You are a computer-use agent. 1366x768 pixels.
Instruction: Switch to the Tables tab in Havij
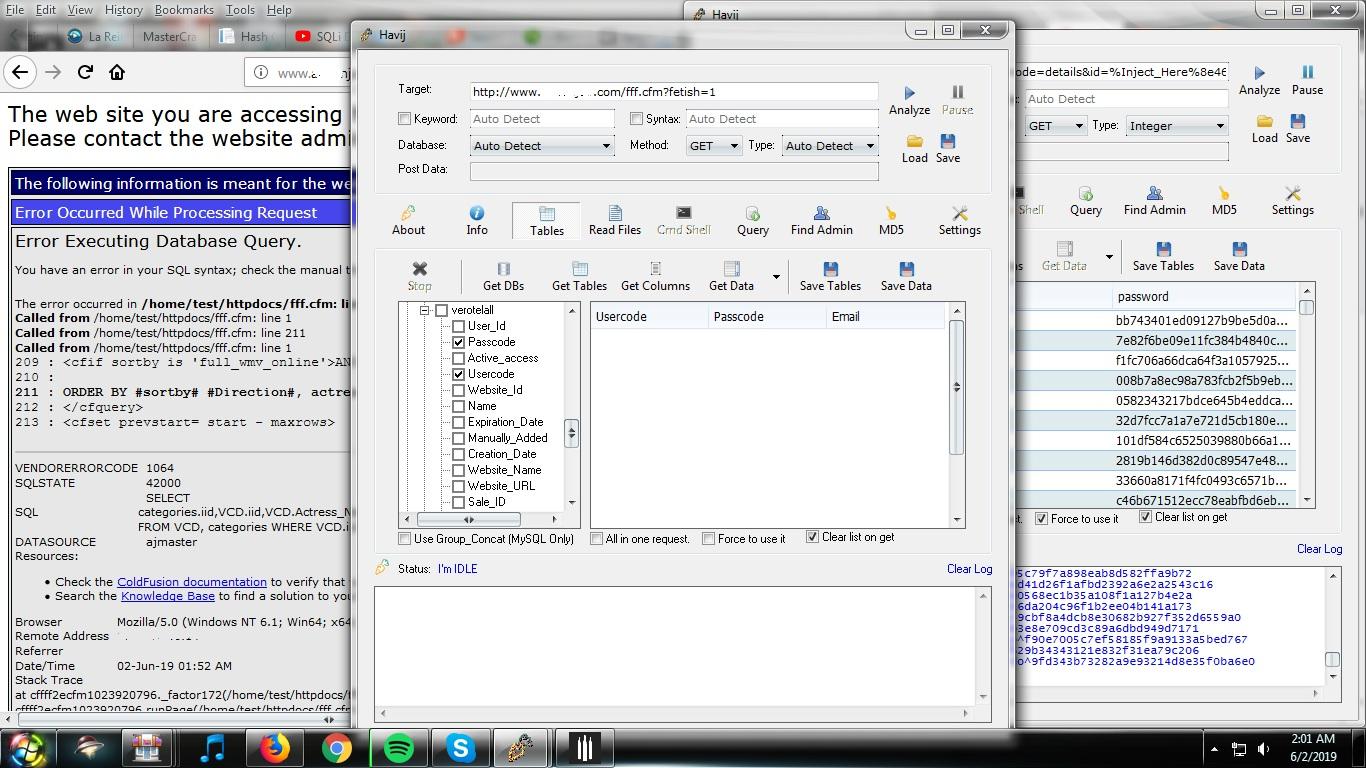pos(546,221)
